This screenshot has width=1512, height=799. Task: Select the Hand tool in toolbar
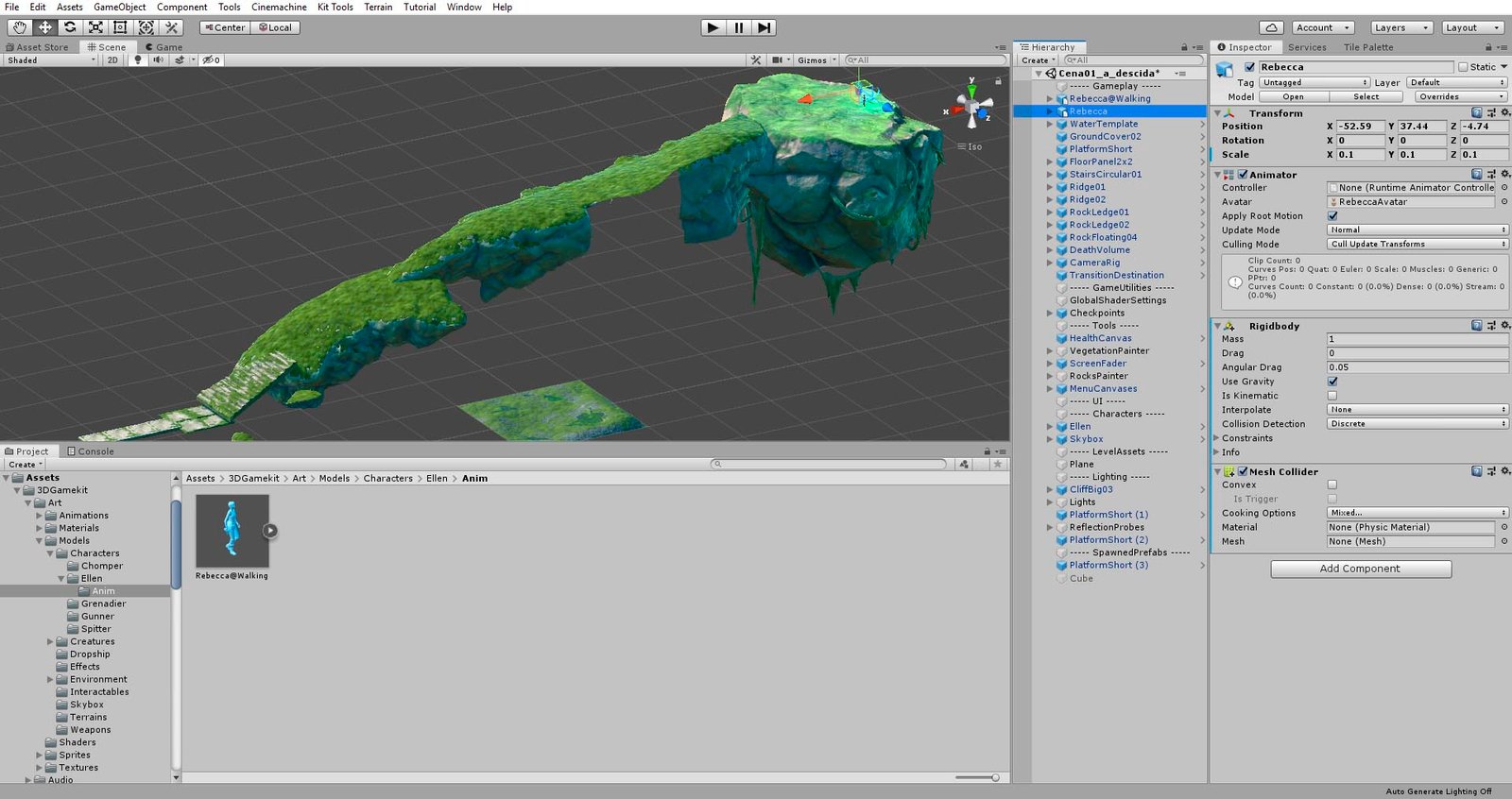(x=19, y=27)
